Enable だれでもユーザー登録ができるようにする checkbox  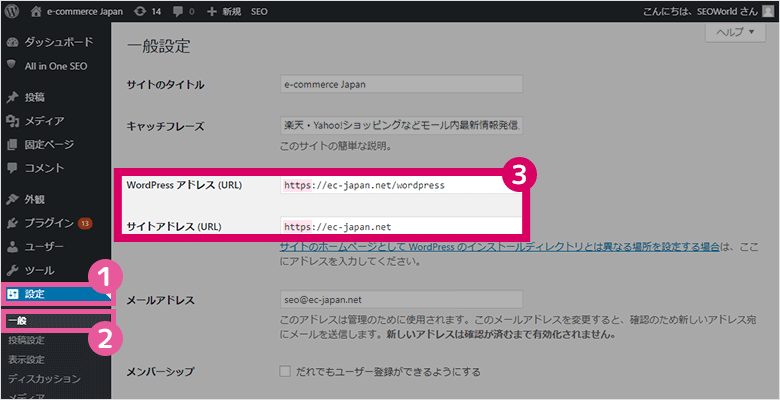pyautogui.click(x=285, y=372)
